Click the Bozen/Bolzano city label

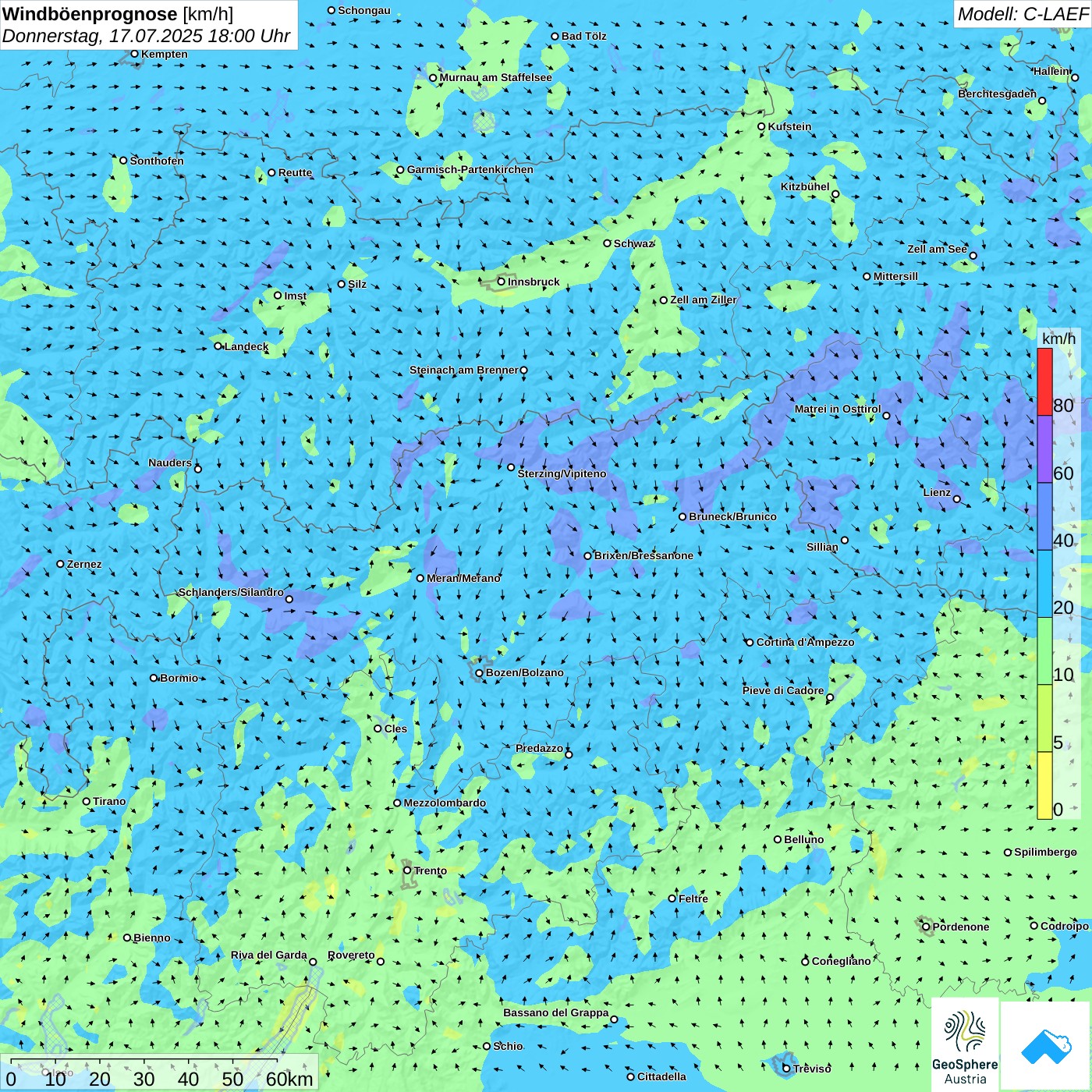pyautogui.click(x=524, y=672)
